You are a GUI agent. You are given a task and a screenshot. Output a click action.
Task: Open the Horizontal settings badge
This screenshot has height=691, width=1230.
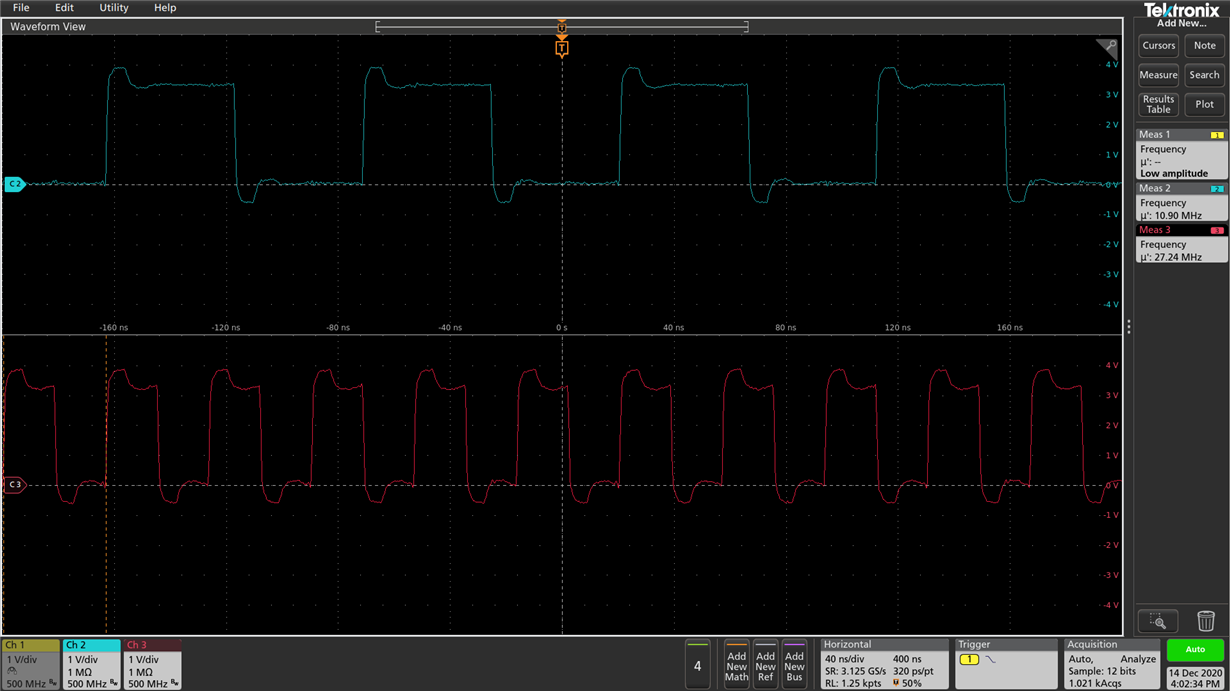coord(884,665)
